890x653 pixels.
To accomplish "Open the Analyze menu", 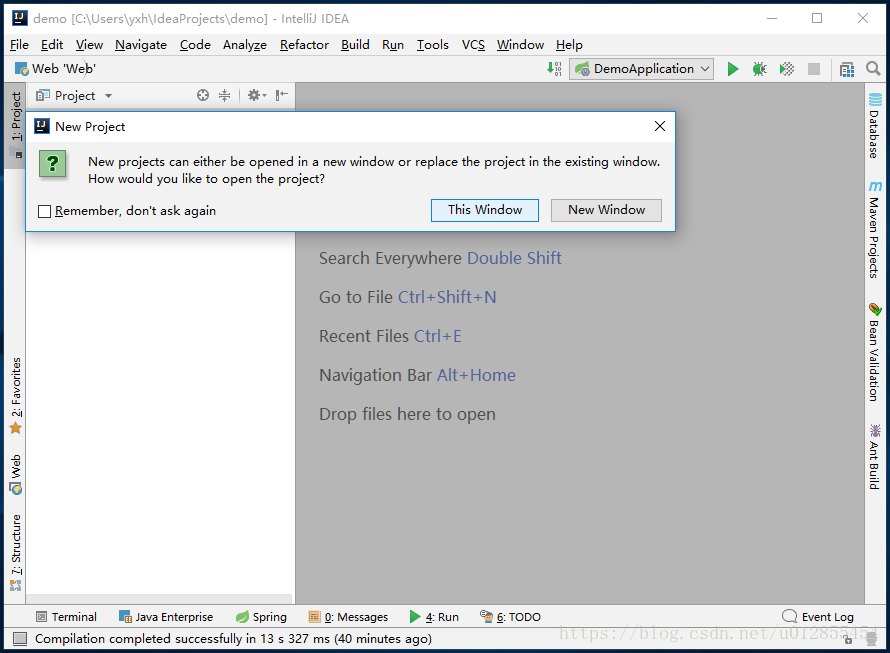I will point(245,45).
